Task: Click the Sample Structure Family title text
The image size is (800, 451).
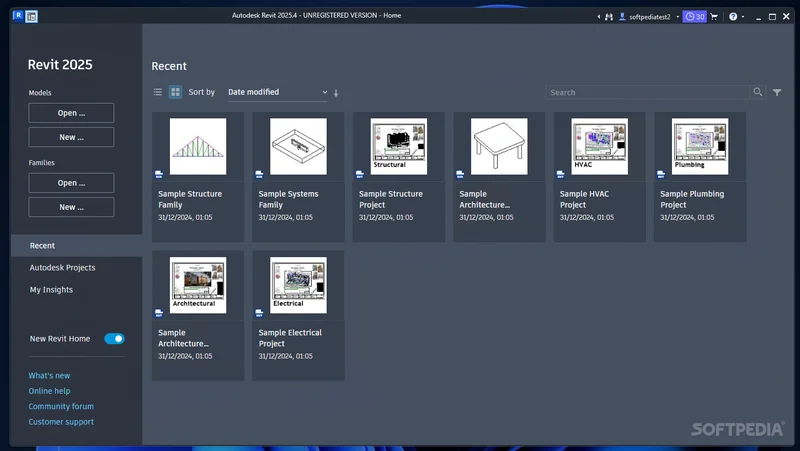Action: click(x=190, y=199)
